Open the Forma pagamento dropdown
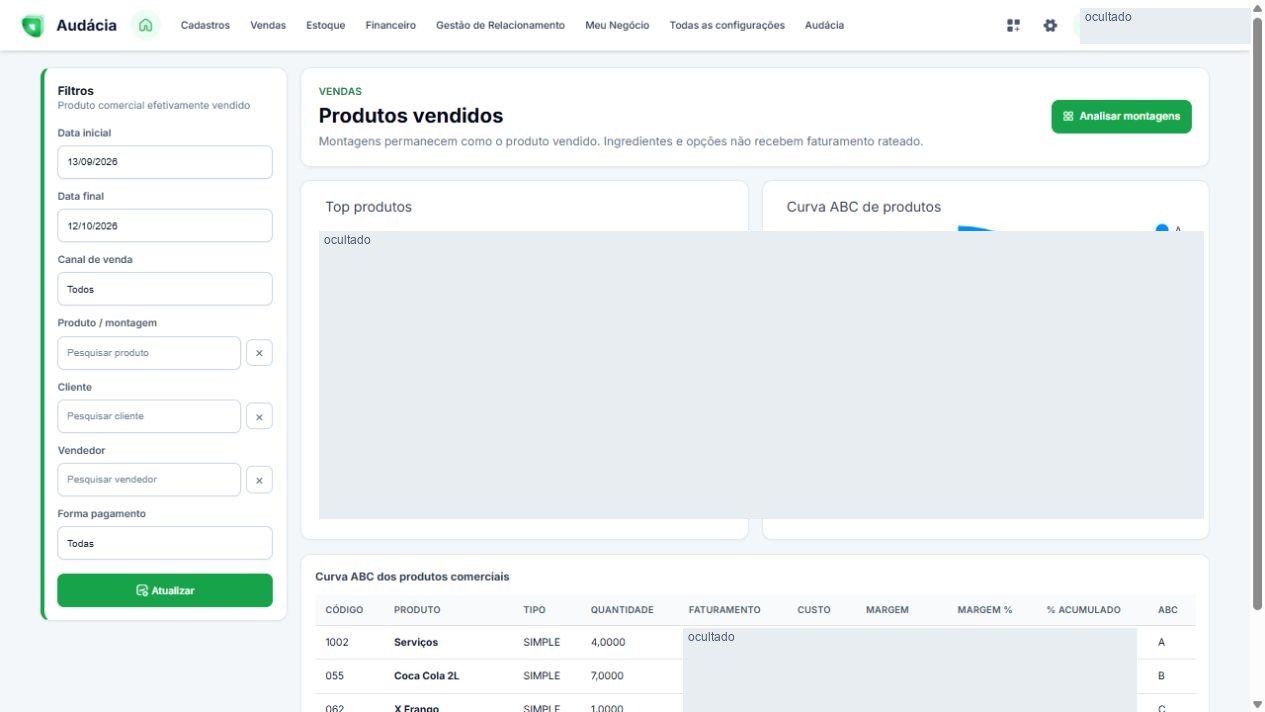The height and width of the screenshot is (712, 1265). 165,543
